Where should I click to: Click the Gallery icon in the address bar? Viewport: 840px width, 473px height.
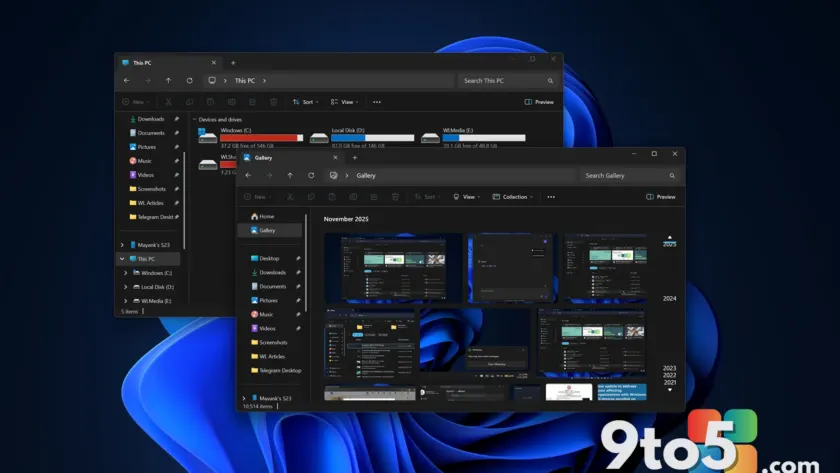333,175
